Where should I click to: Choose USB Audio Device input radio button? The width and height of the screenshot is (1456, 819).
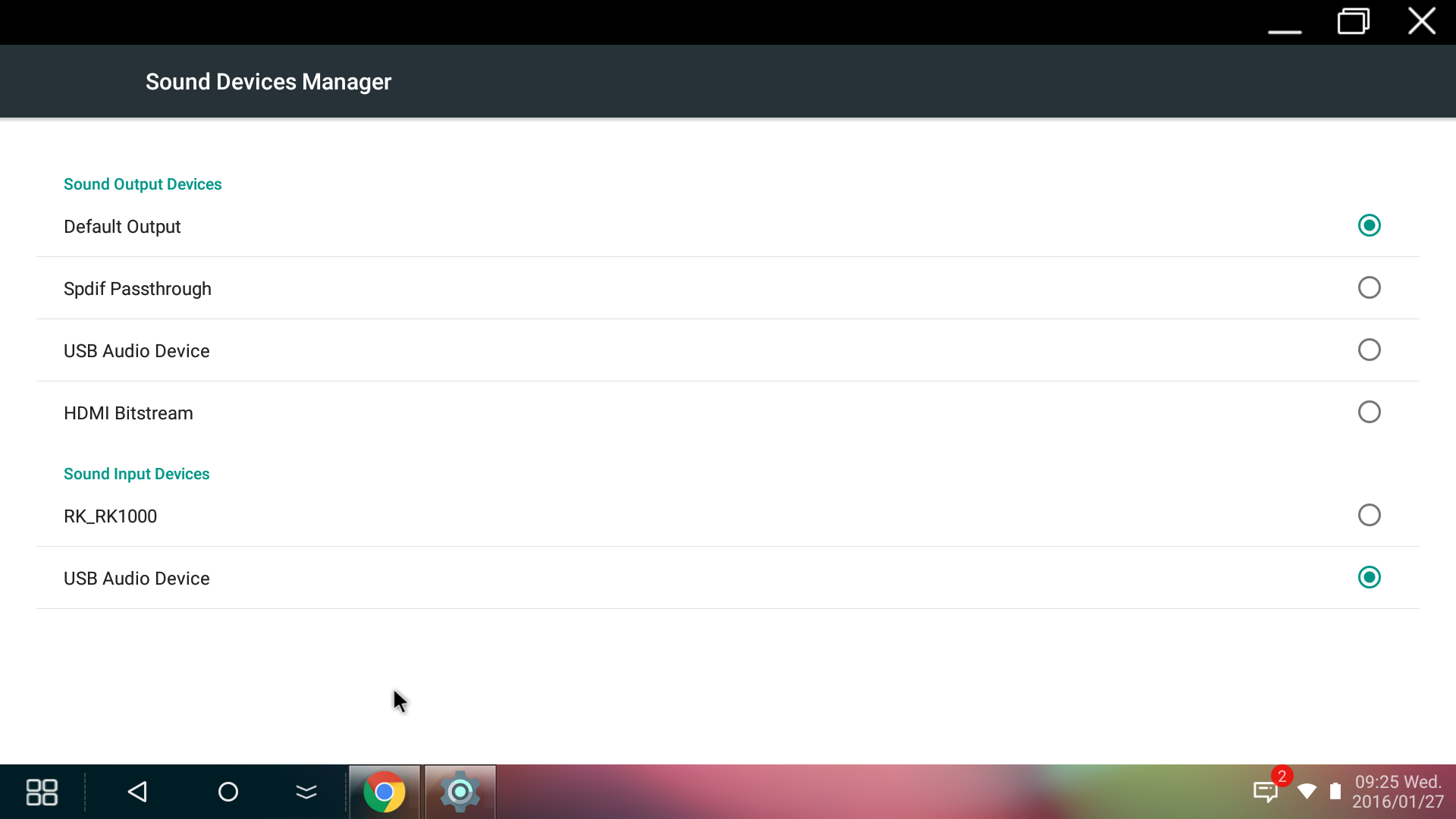[x=1369, y=577]
